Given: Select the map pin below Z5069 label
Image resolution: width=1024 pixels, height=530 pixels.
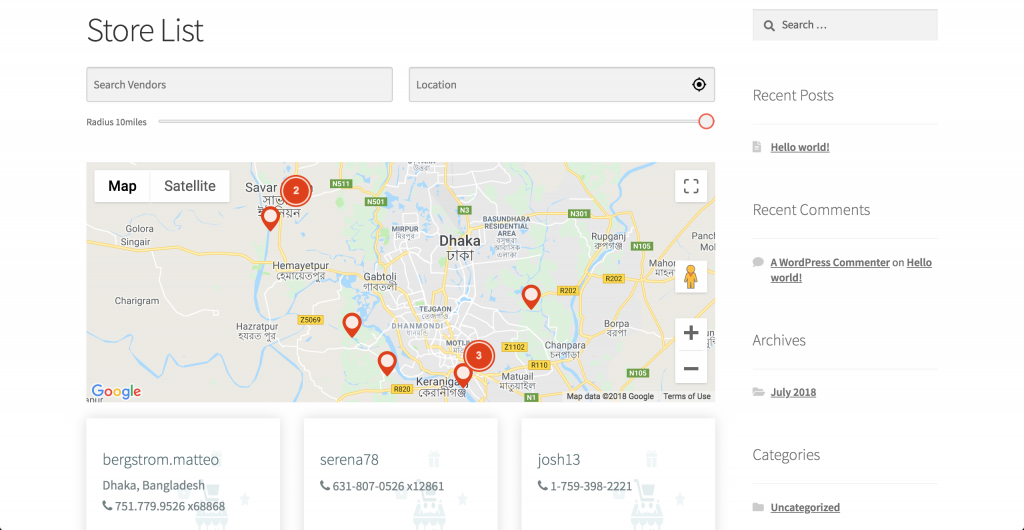Looking at the screenshot, I should pos(352,325).
